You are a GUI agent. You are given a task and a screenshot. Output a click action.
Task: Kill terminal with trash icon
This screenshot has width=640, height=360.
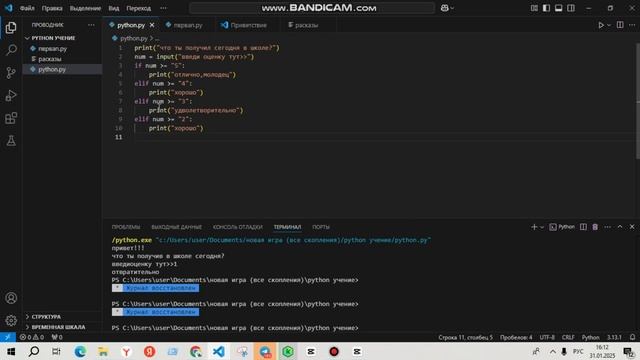tap(595, 227)
